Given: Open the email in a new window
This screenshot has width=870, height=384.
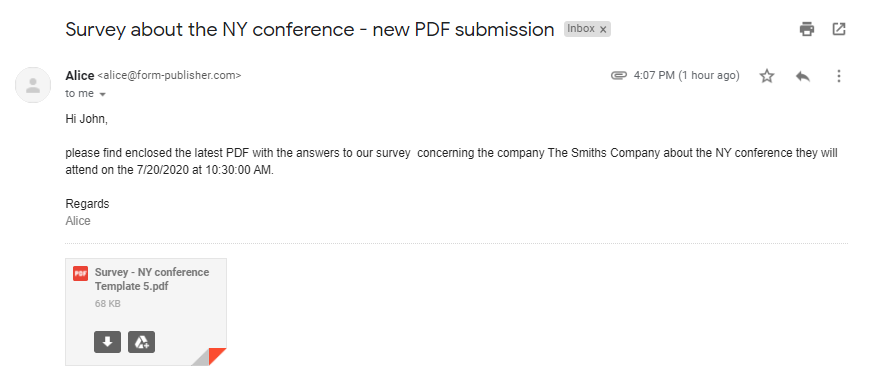Looking at the screenshot, I should click(839, 29).
